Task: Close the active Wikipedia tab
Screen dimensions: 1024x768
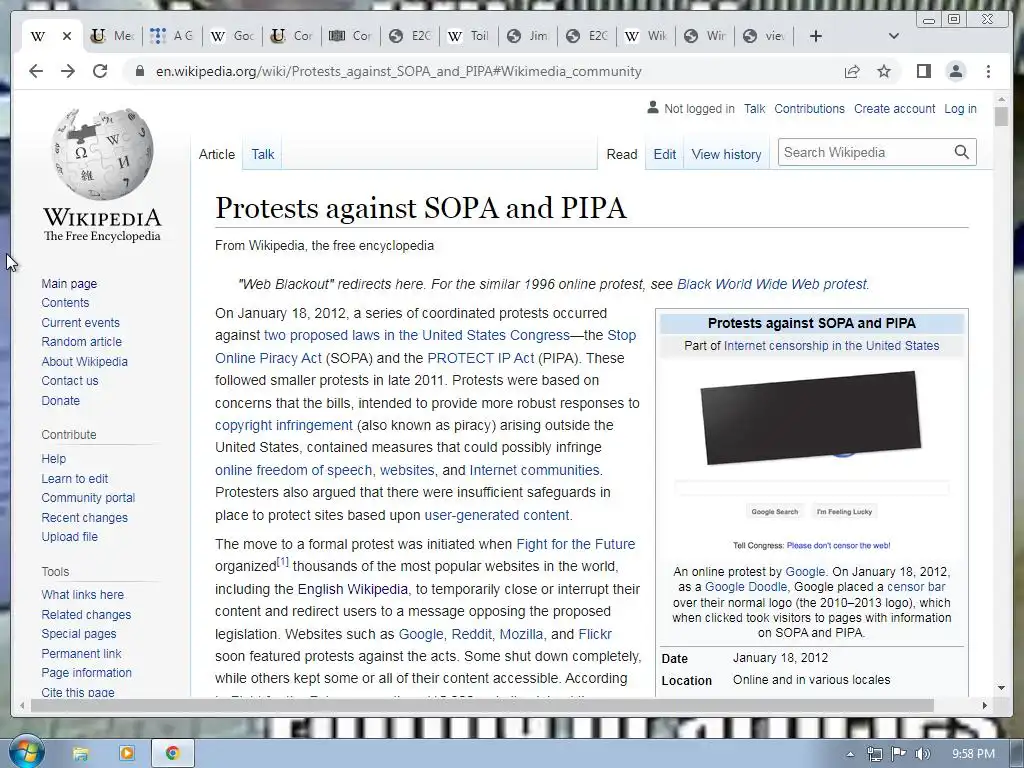Action: click(x=67, y=36)
